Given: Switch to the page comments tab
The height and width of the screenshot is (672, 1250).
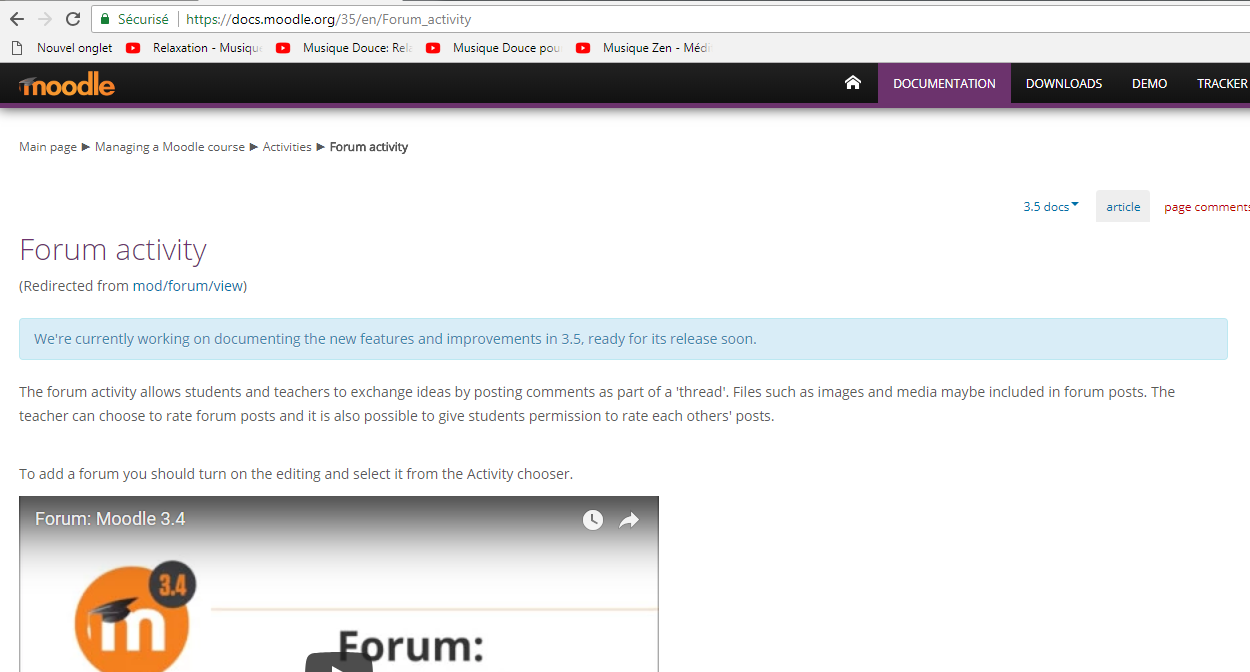Looking at the screenshot, I should [x=1207, y=207].
